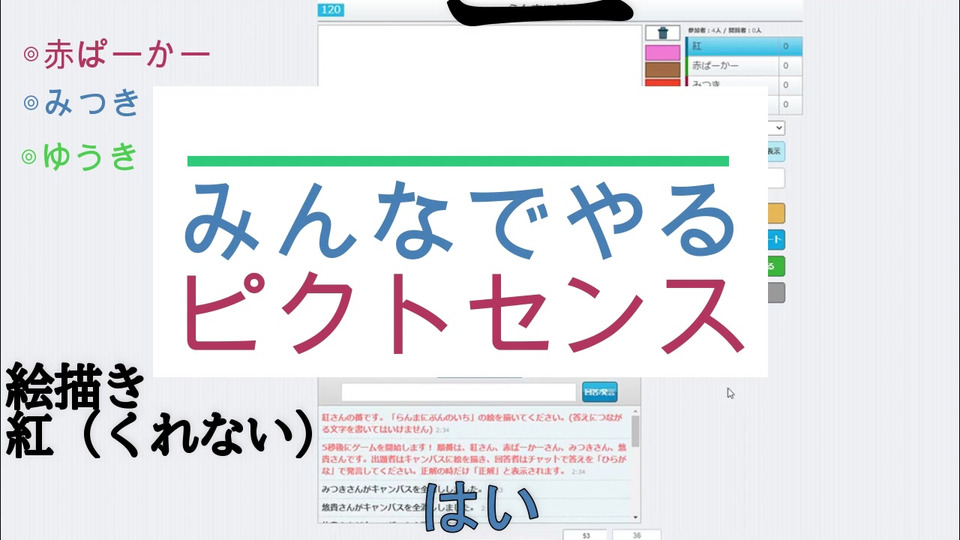Image resolution: width=960 pixels, height=540 pixels.
Task: Click the light blue 表示 button
Action: click(x=776, y=151)
